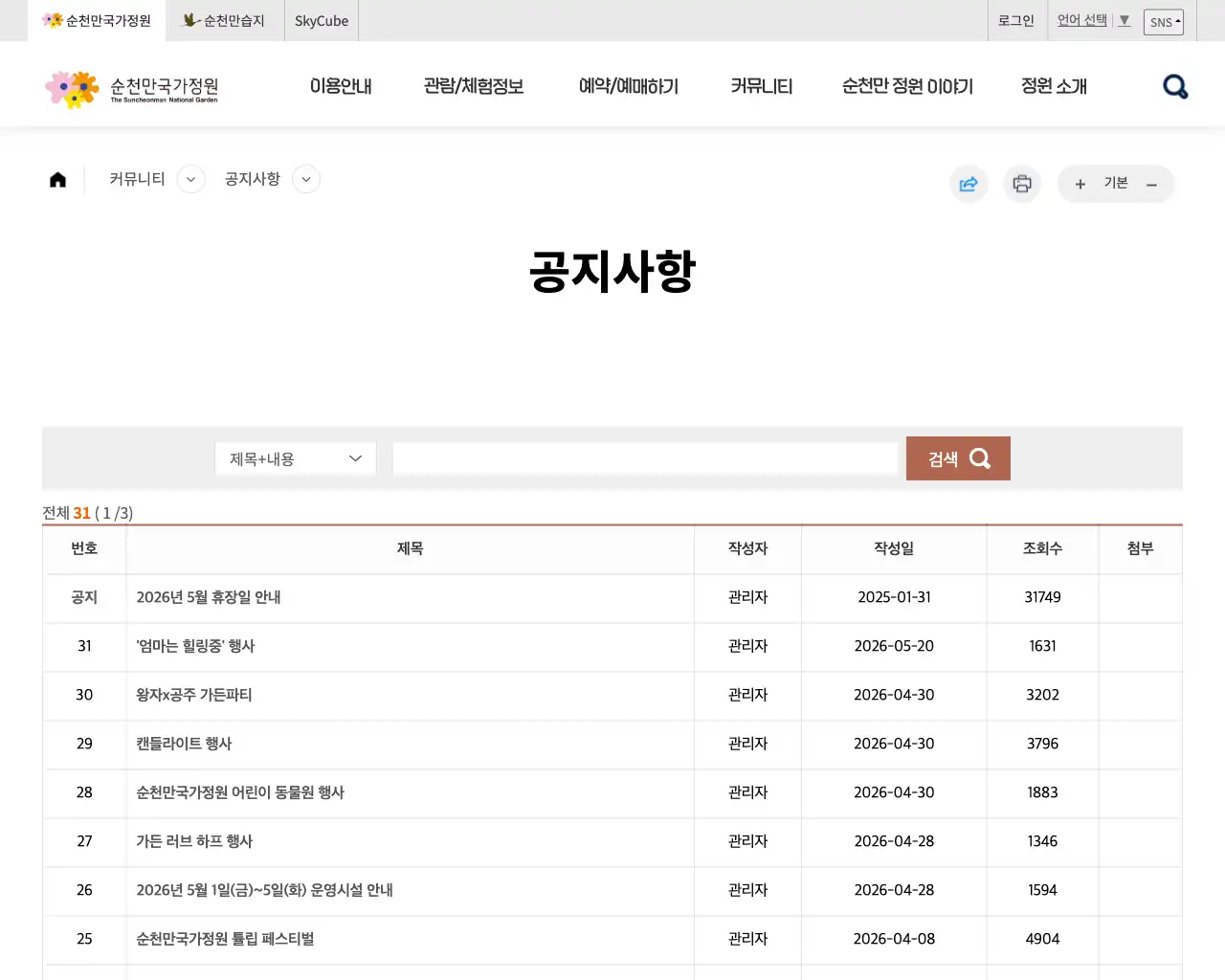Open the 순천만 정원 이야기 menu
This screenshot has height=980, width=1225.
[x=907, y=86]
